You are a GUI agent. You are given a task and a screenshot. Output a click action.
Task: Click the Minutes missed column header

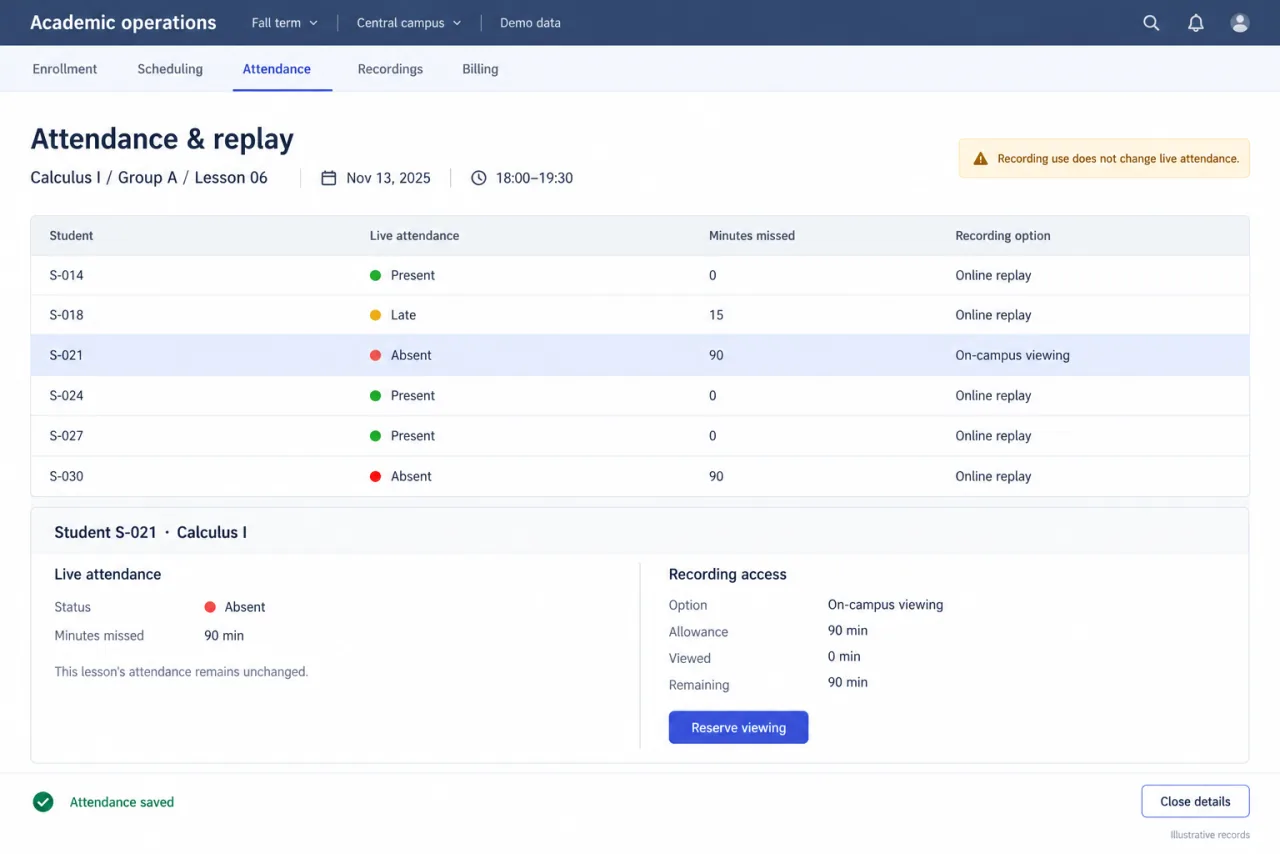(x=752, y=236)
